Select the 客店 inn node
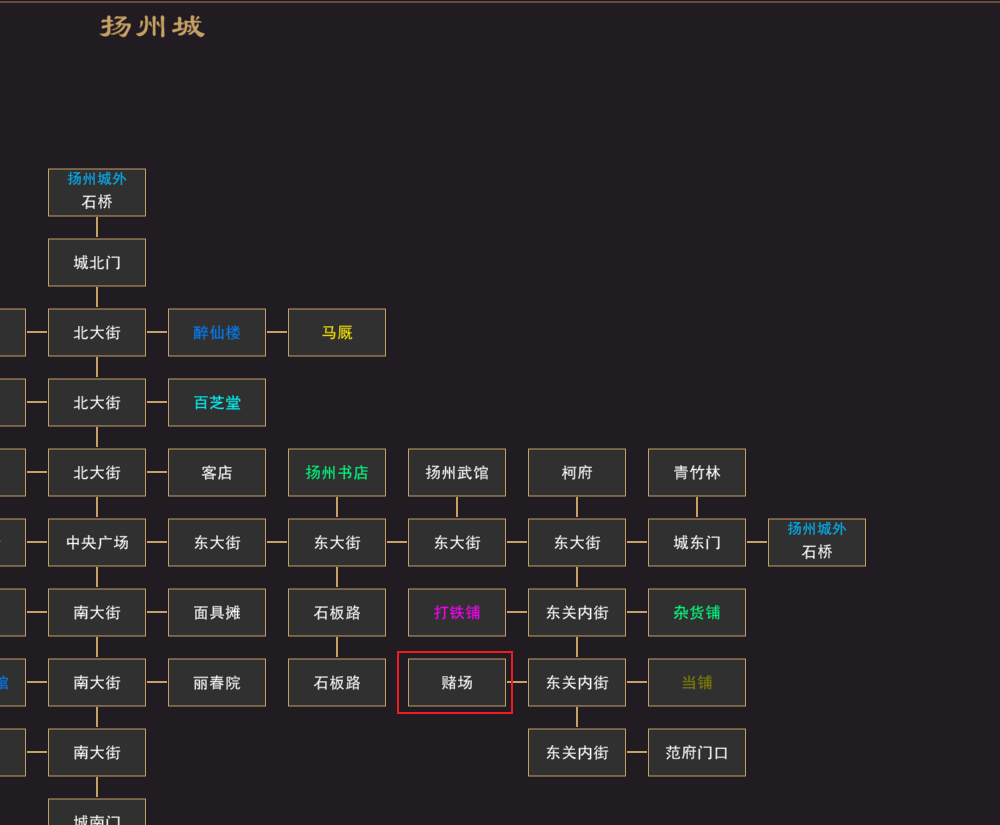The image size is (1000, 825). (217, 472)
